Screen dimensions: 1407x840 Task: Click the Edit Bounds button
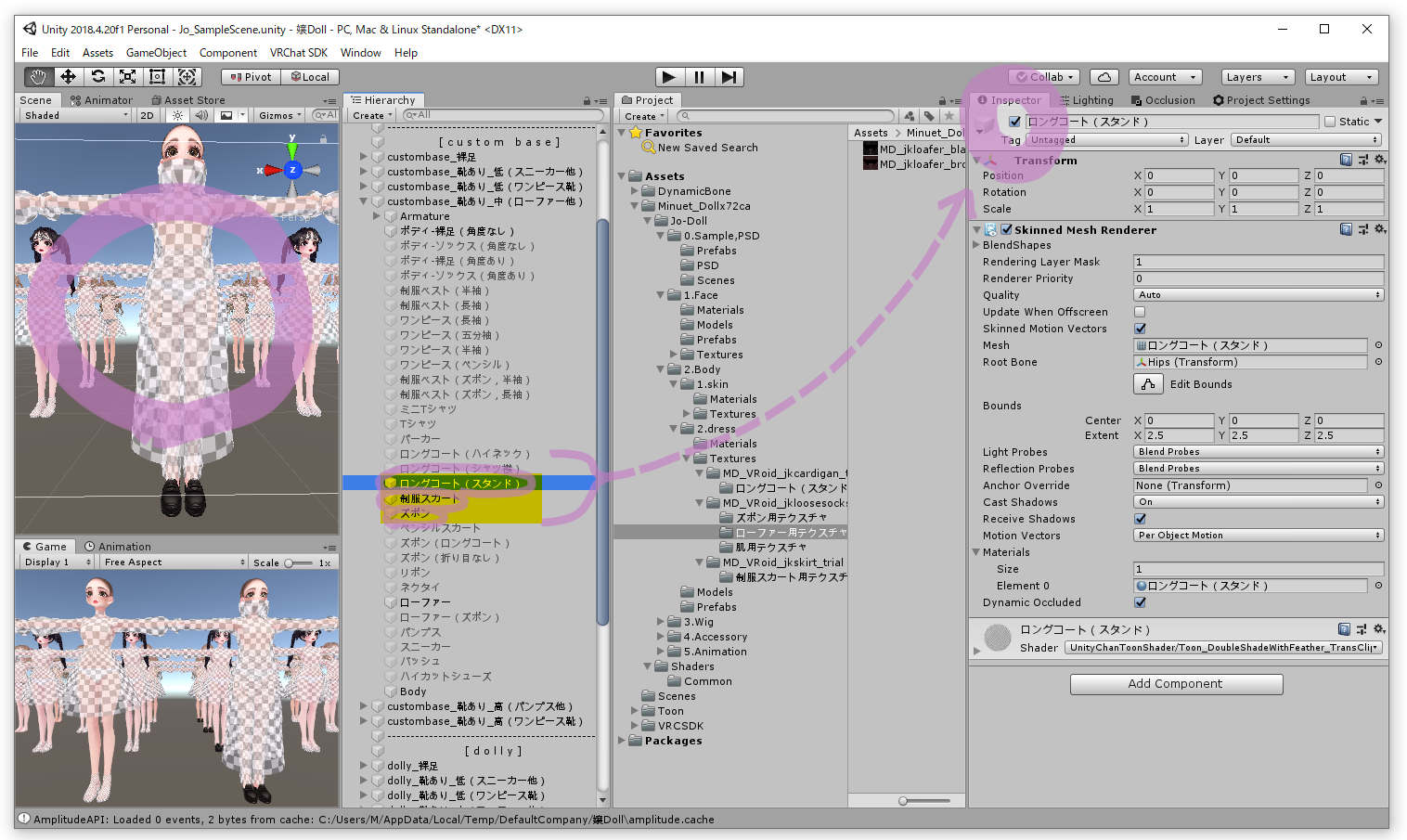coord(1148,384)
